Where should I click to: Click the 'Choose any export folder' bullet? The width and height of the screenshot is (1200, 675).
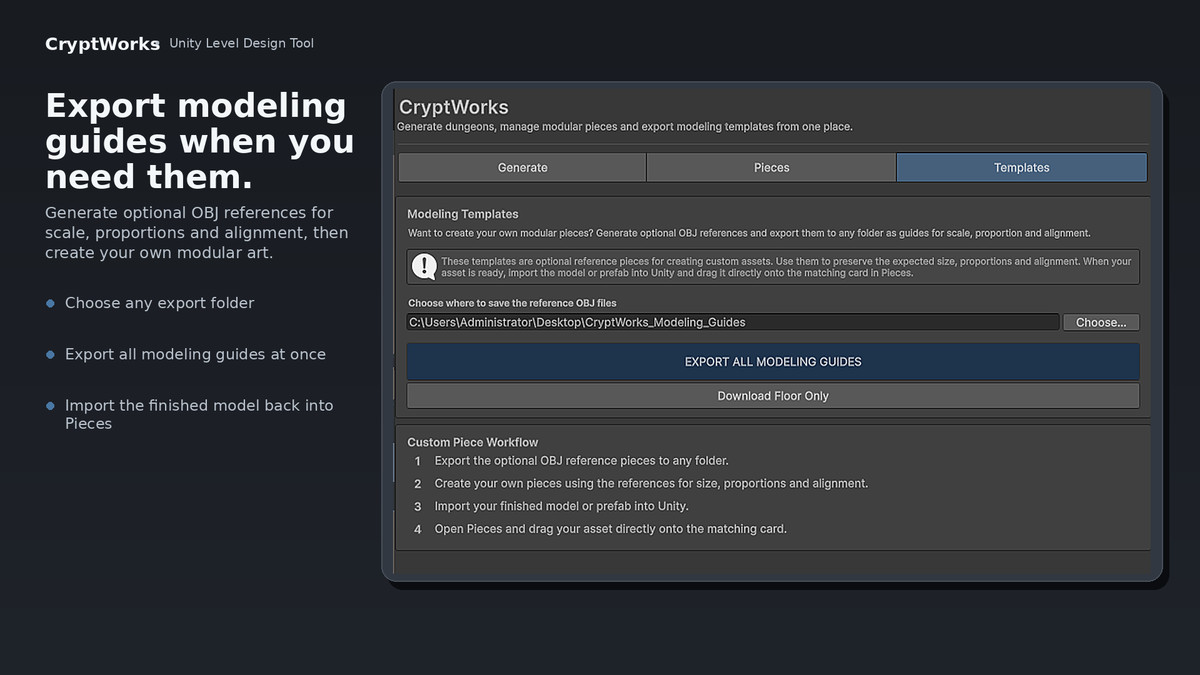click(159, 303)
